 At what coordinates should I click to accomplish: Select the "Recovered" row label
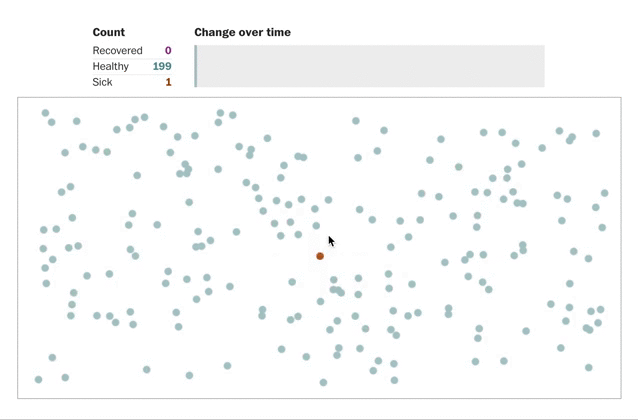[x=117, y=50]
